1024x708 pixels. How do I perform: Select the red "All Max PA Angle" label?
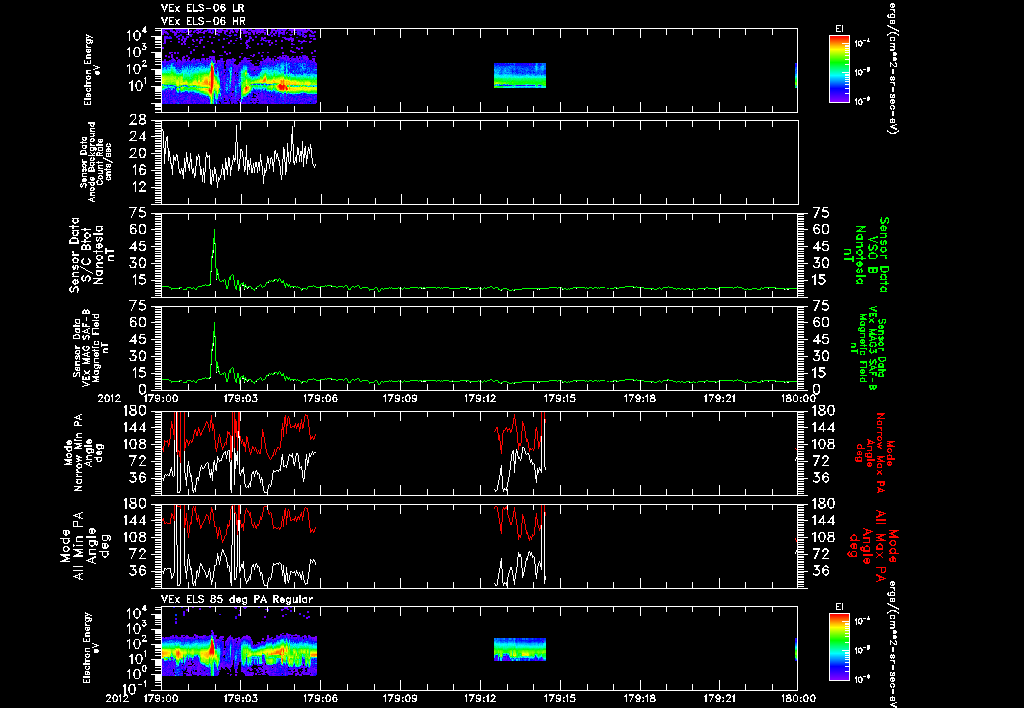tap(872, 545)
